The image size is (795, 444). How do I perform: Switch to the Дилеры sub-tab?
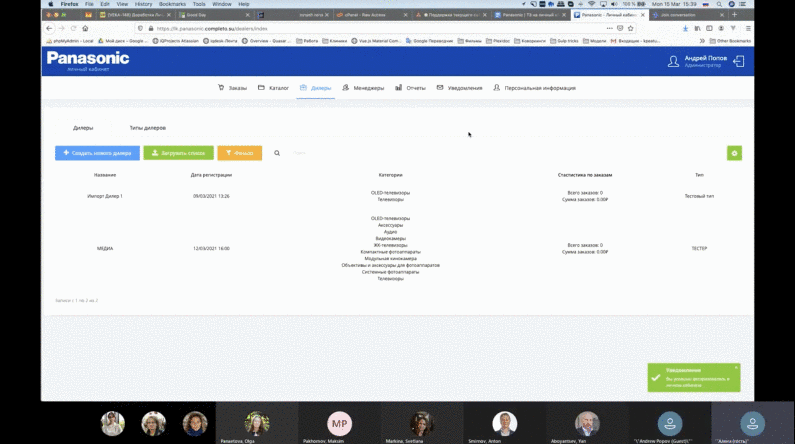point(83,128)
